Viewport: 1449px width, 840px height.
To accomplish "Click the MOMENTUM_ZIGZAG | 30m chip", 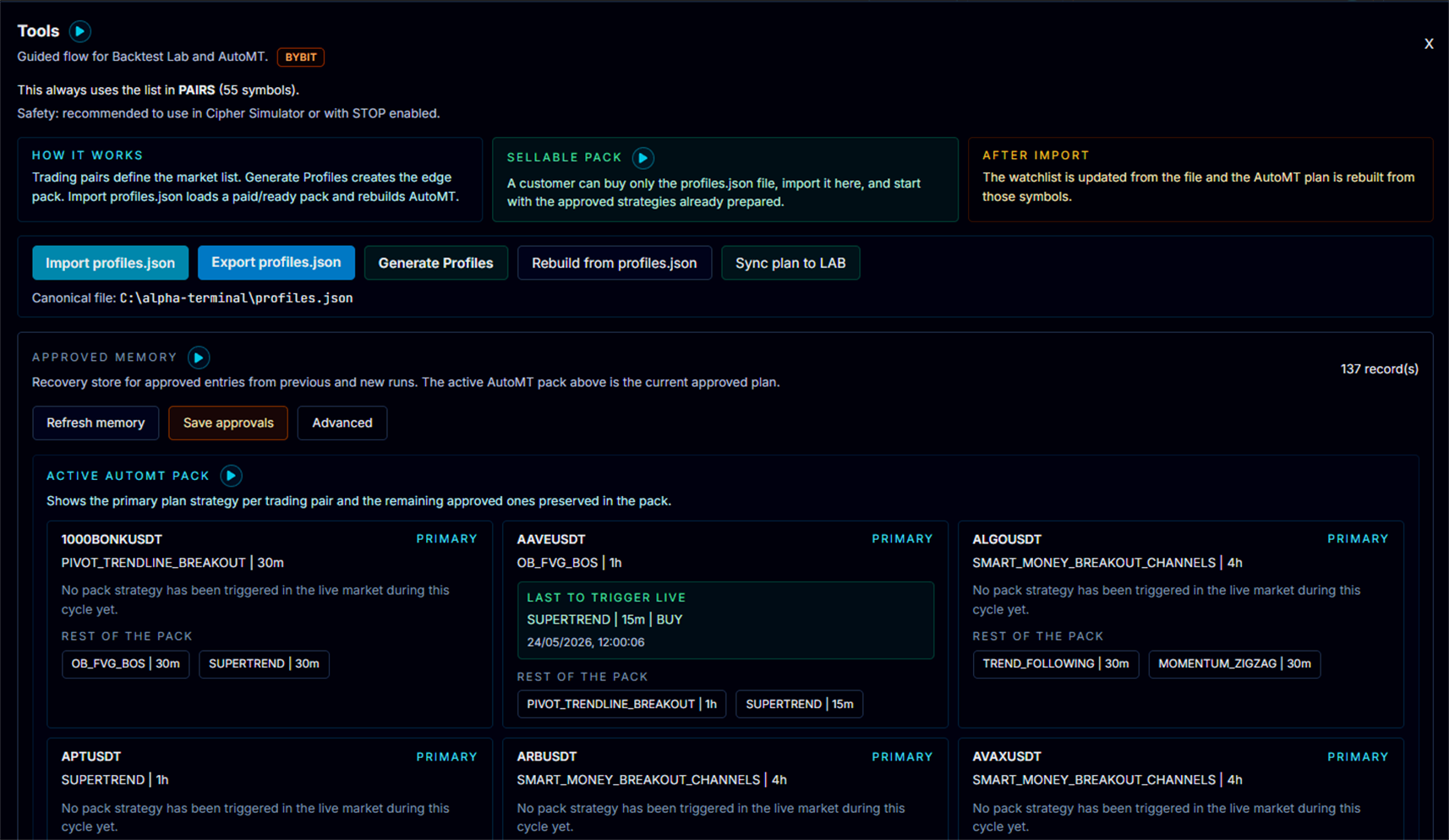I will pyautogui.click(x=1234, y=664).
